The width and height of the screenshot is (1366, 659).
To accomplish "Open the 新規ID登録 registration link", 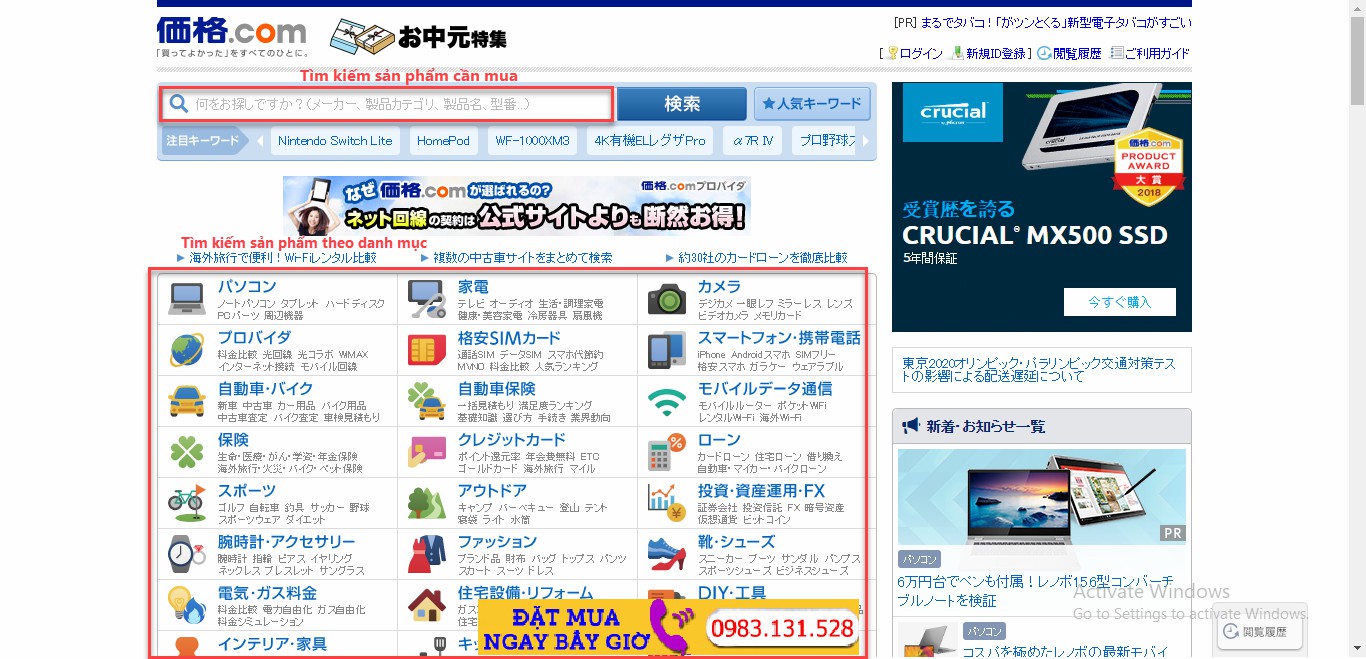I will 996,54.
